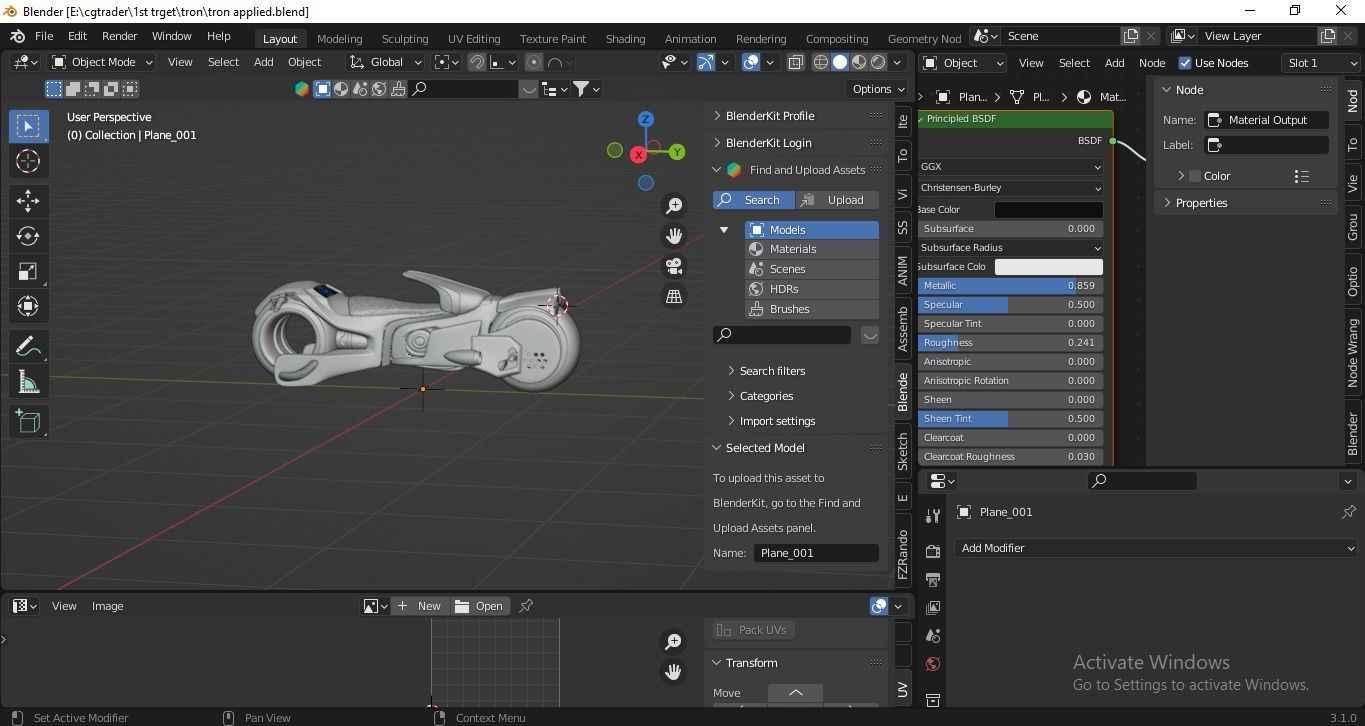
Task: Pin the Plane_001 properties panel
Action: point(1349,512)
